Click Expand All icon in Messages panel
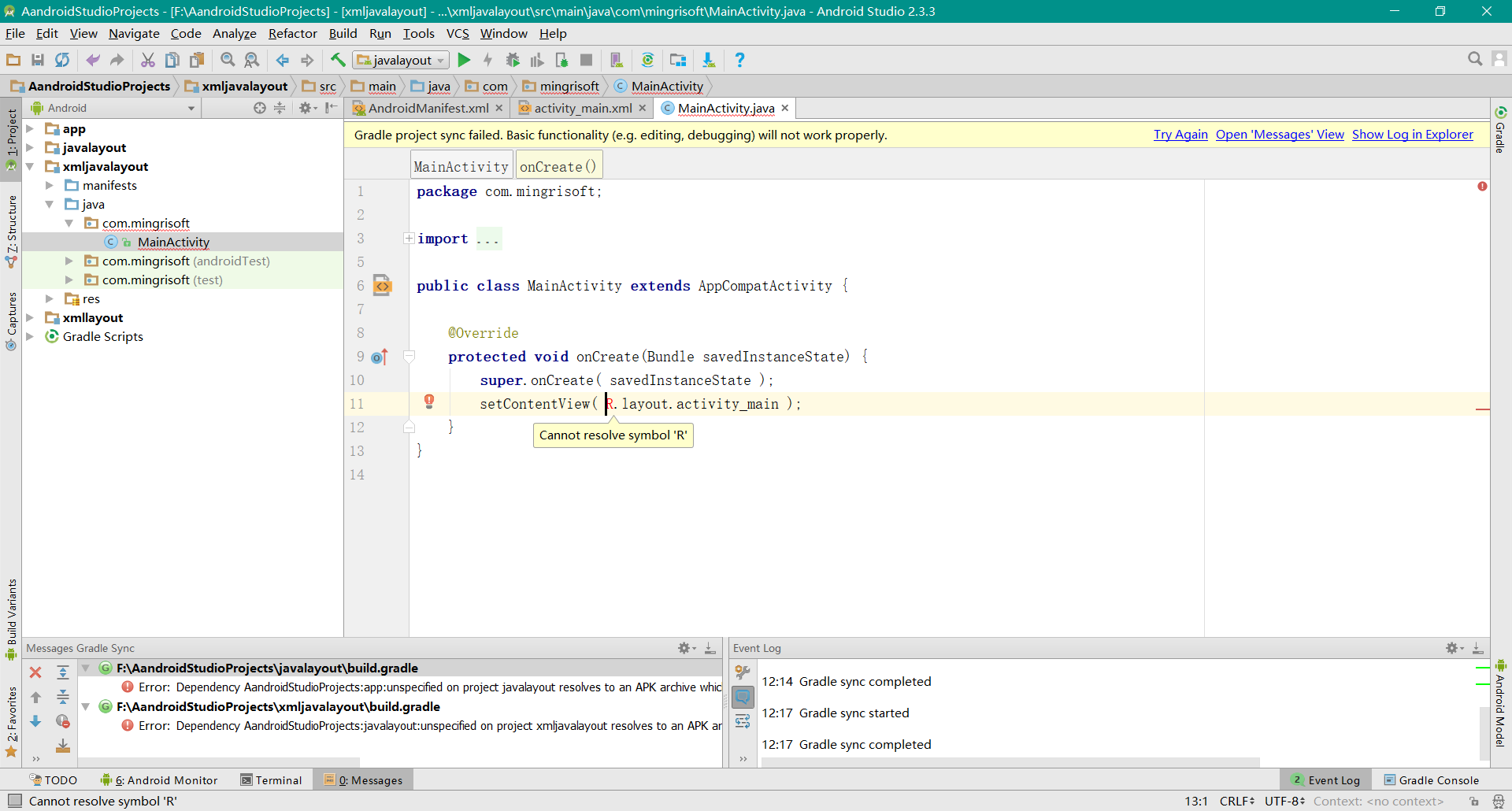The height and width of the screenshot is (811, 1512). tap(63, 672)
